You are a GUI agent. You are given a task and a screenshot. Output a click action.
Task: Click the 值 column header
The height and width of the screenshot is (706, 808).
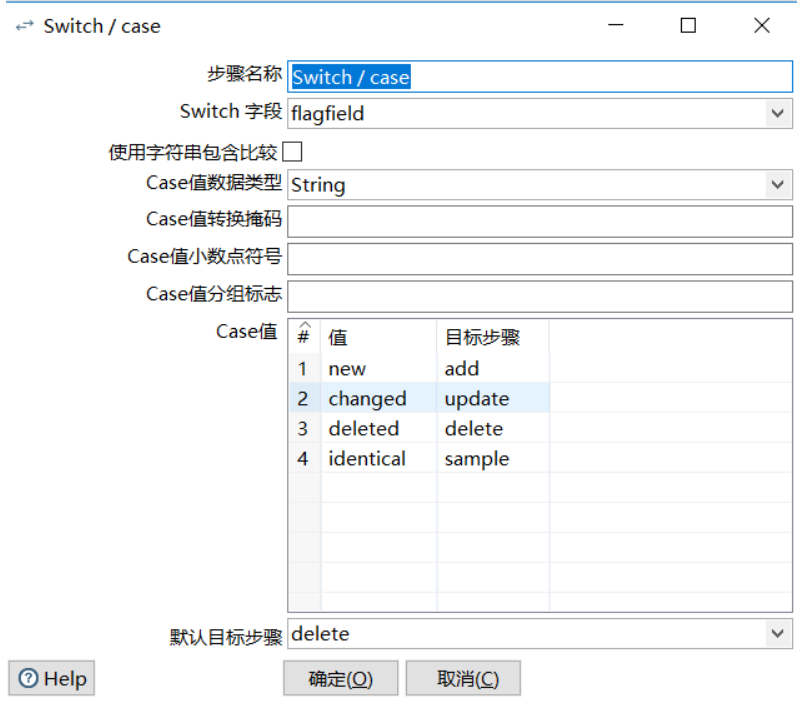378,337
